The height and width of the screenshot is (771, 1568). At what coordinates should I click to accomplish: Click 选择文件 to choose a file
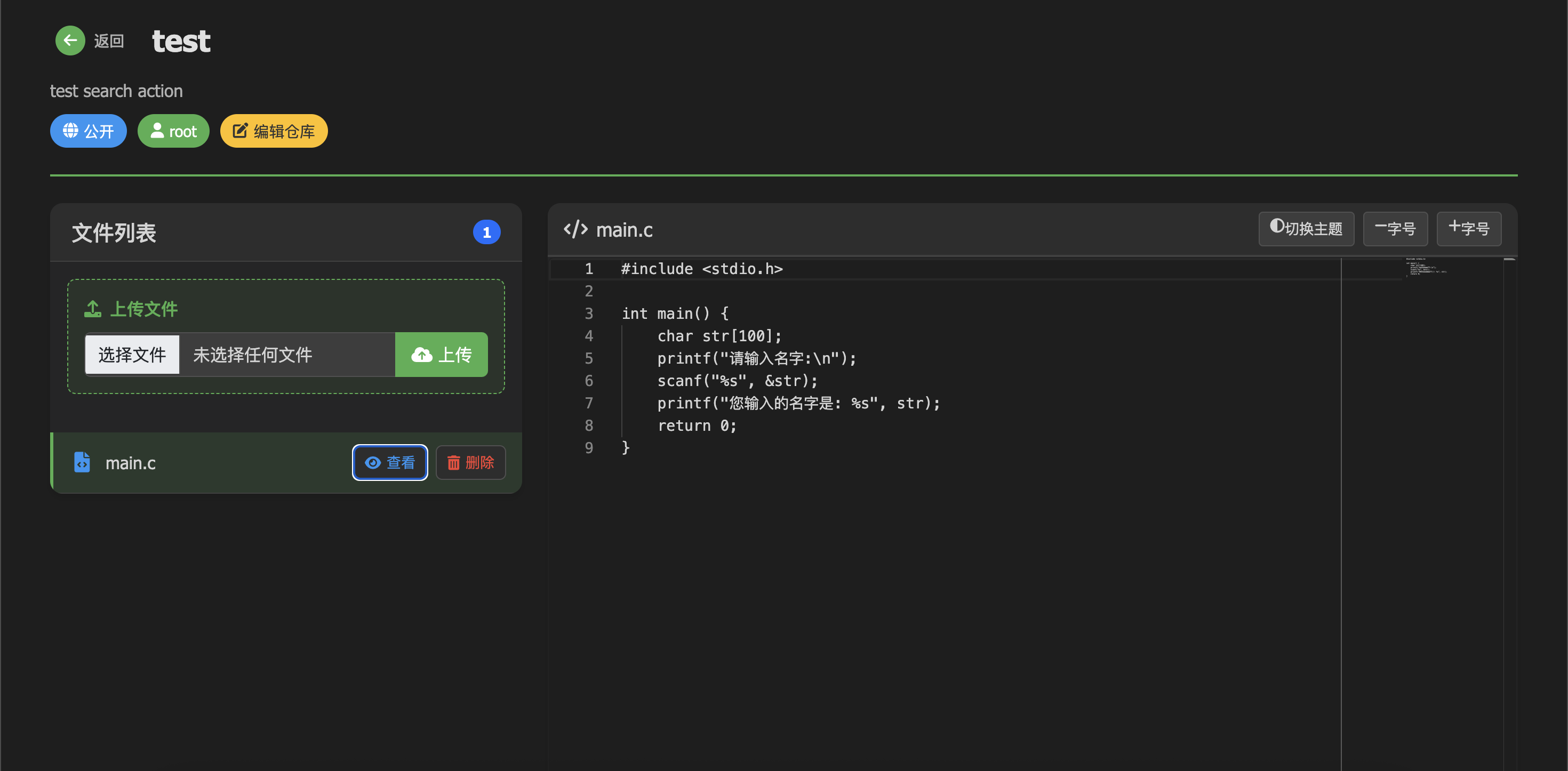(132, 355)
